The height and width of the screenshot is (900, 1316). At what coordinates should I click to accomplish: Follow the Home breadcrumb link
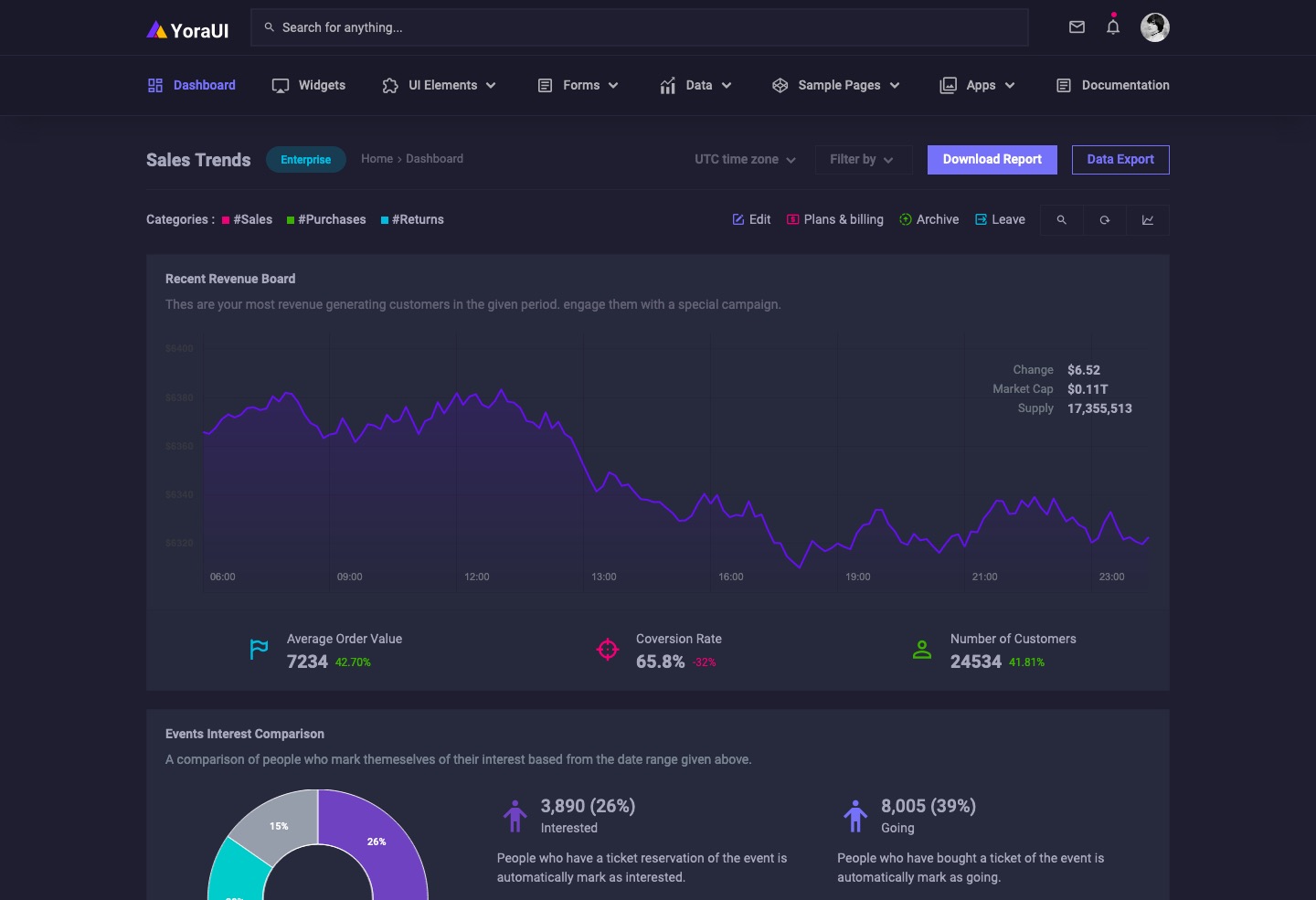(x=377, y=159)
